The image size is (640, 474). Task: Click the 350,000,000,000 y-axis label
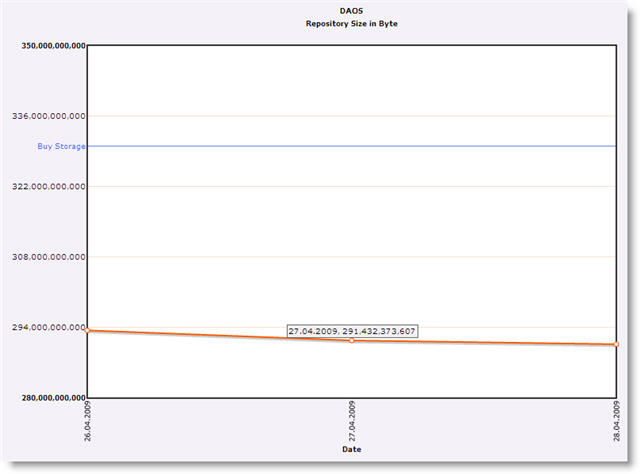(46, 45)
